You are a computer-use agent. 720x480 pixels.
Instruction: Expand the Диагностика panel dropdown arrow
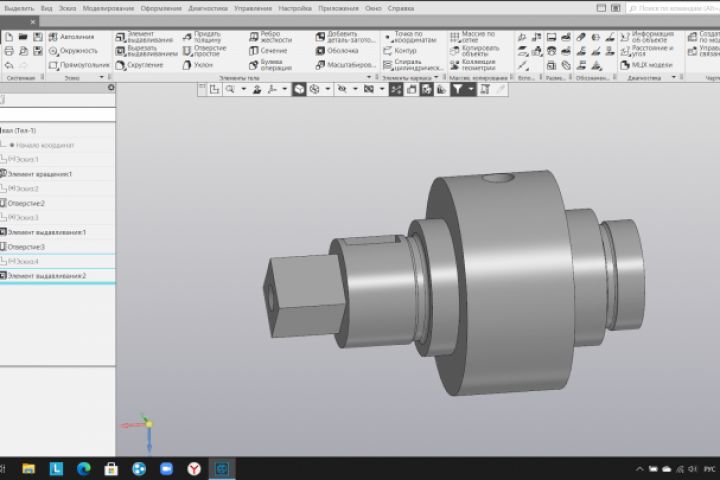pos(674,78)
